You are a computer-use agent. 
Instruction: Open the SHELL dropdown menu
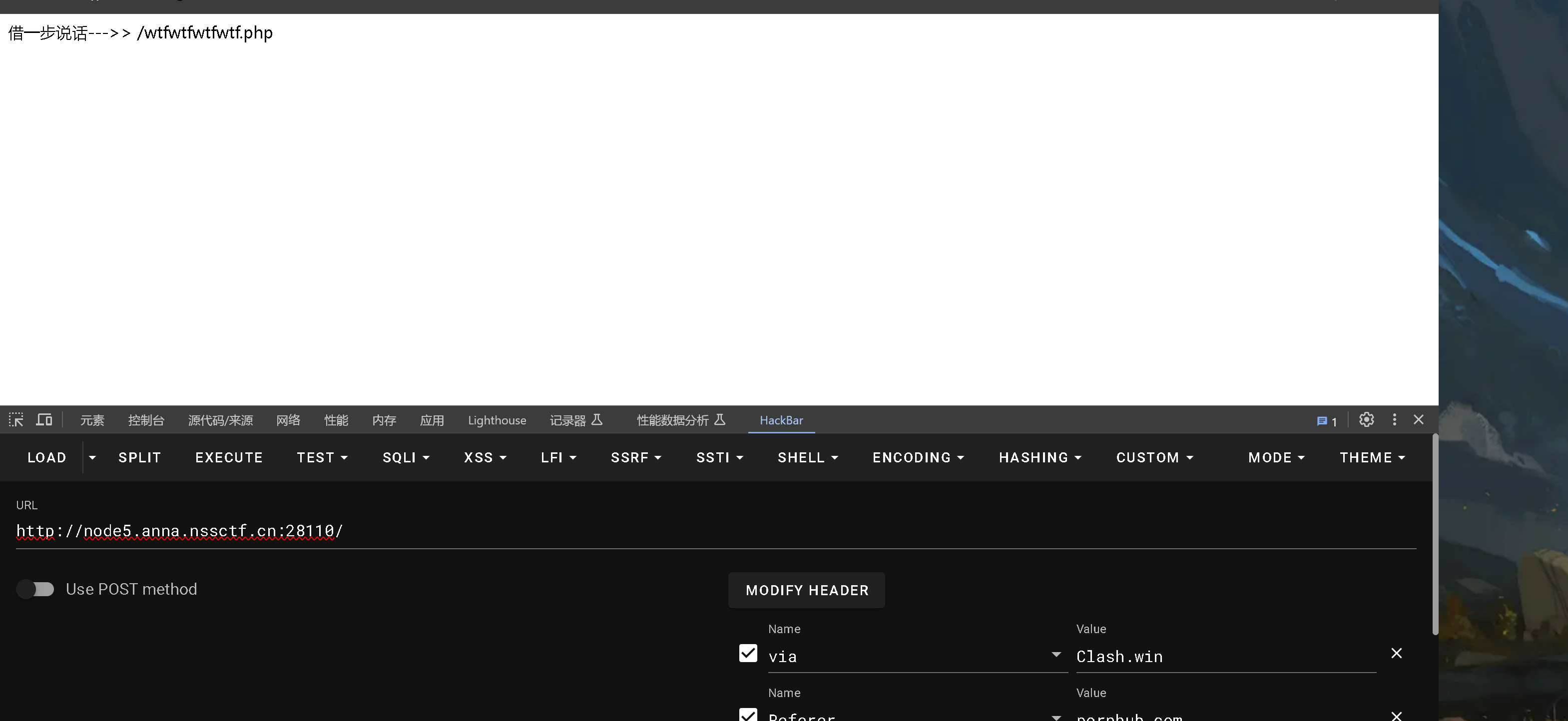coord(808,457)
